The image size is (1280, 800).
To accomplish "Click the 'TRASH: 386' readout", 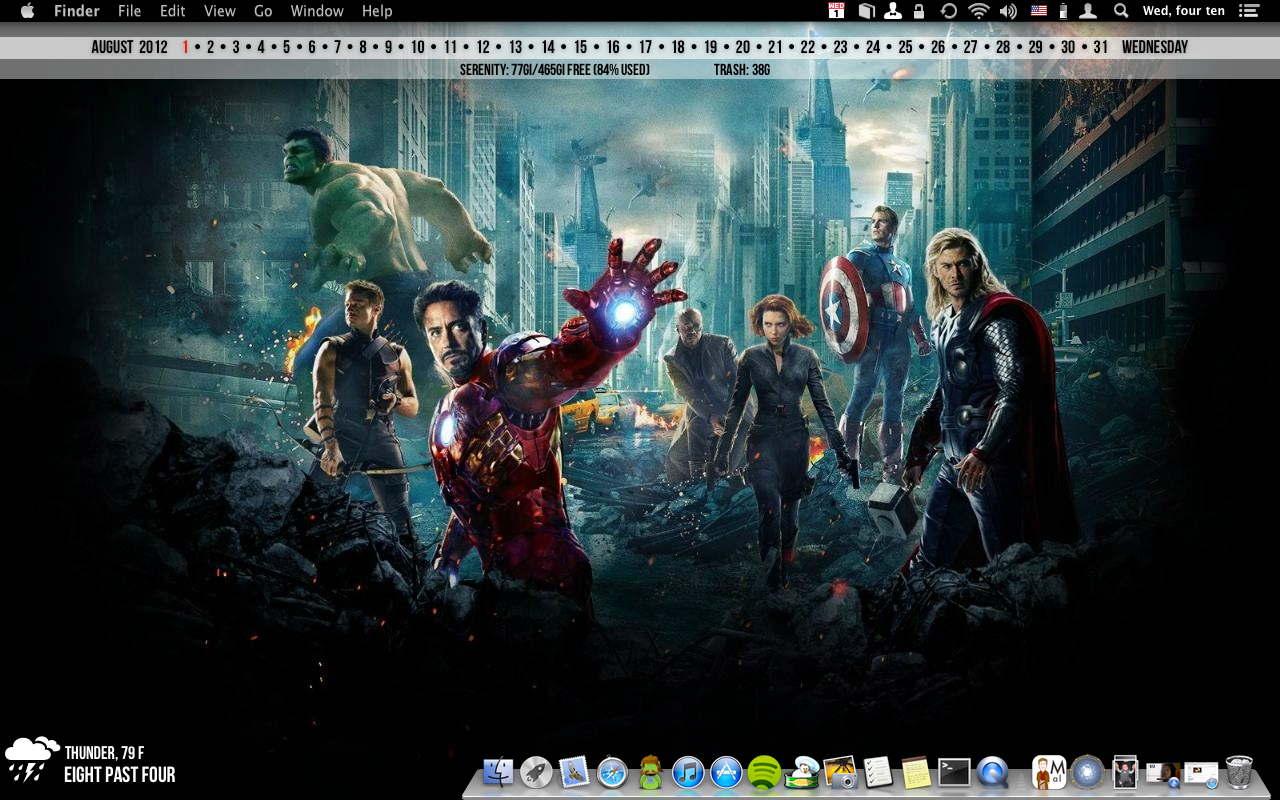I will coord(742,70).
